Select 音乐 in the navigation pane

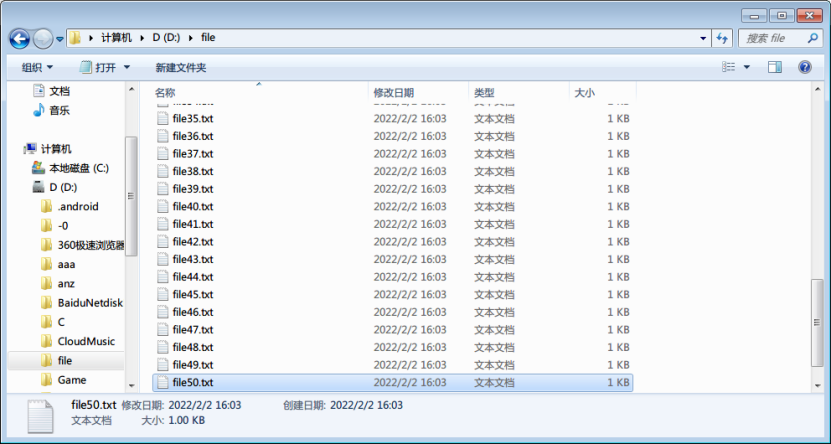point(59,110)
